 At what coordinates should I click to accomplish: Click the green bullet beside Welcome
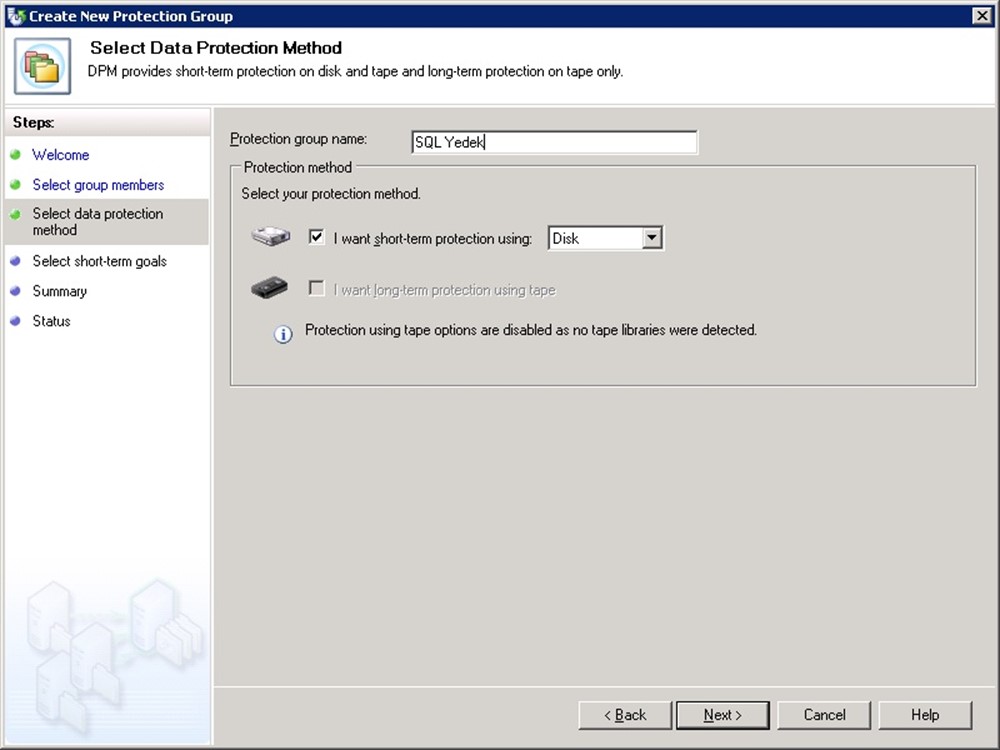15,155
